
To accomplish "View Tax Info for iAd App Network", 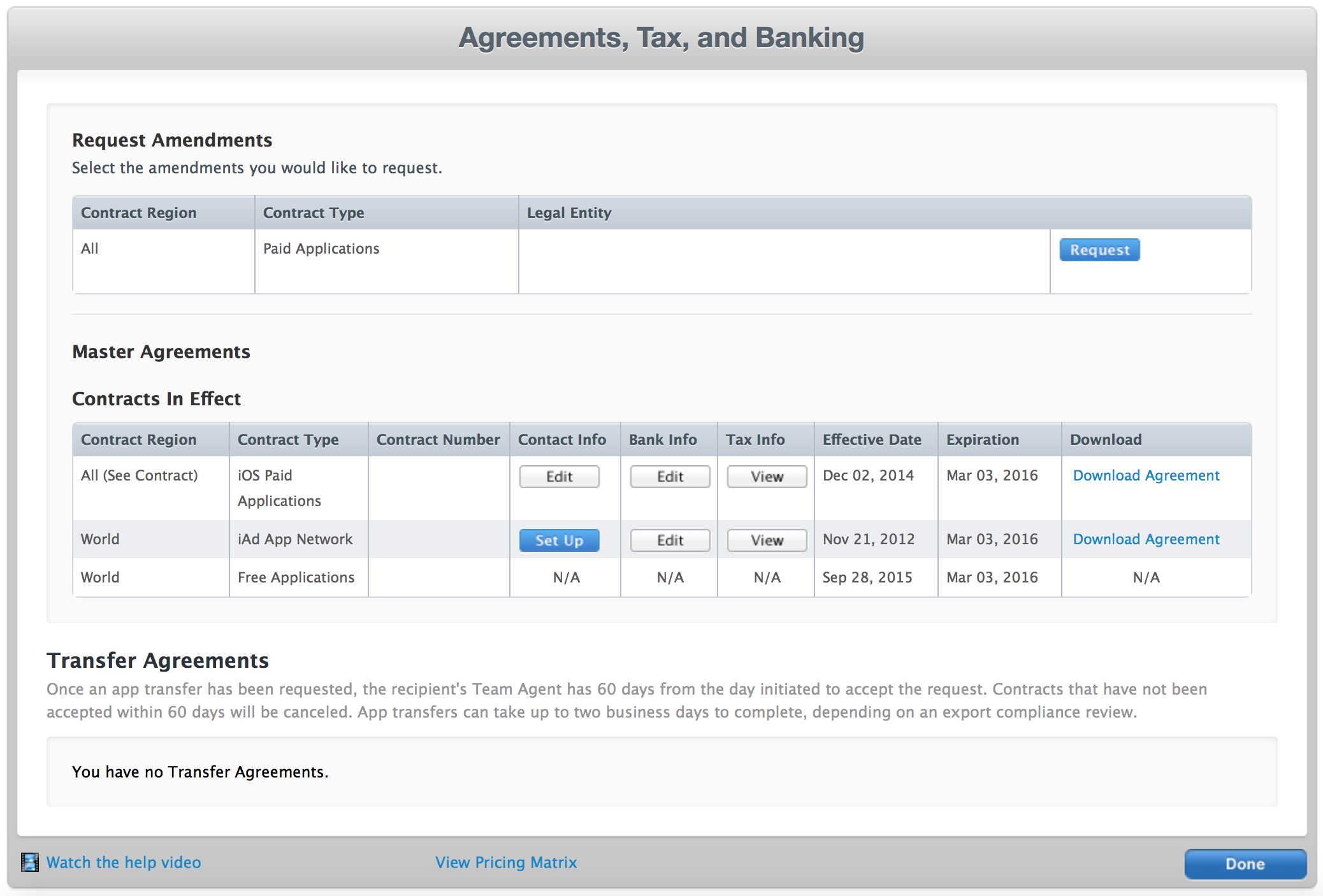I will pos(767,540).
